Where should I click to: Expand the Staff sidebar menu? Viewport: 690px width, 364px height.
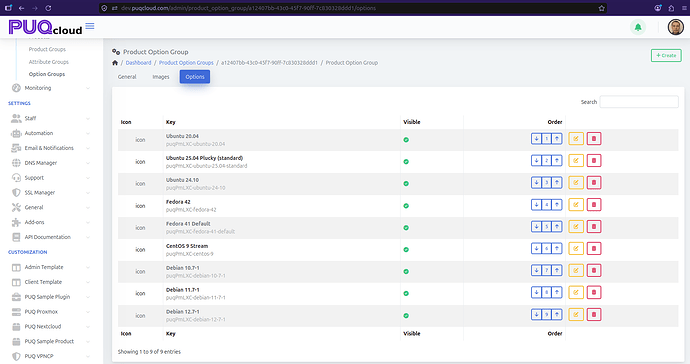tap(51, 118)
